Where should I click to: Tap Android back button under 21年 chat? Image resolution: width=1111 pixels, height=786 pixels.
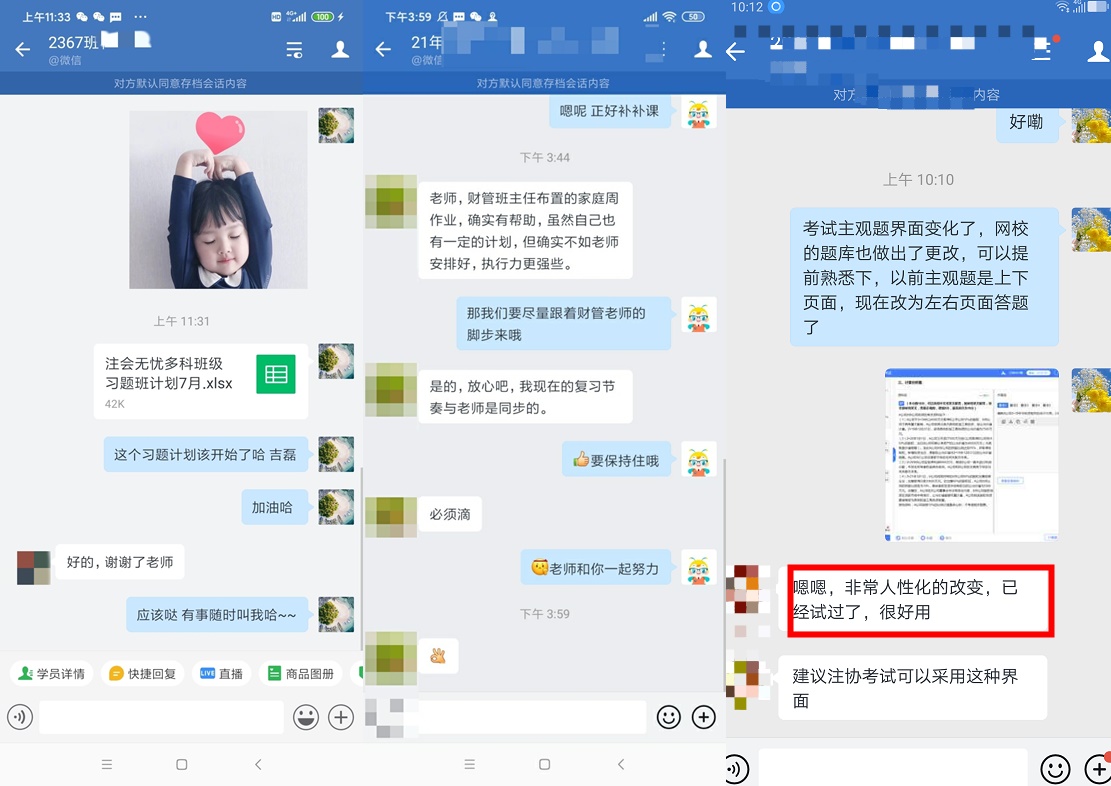pos(621,764)
